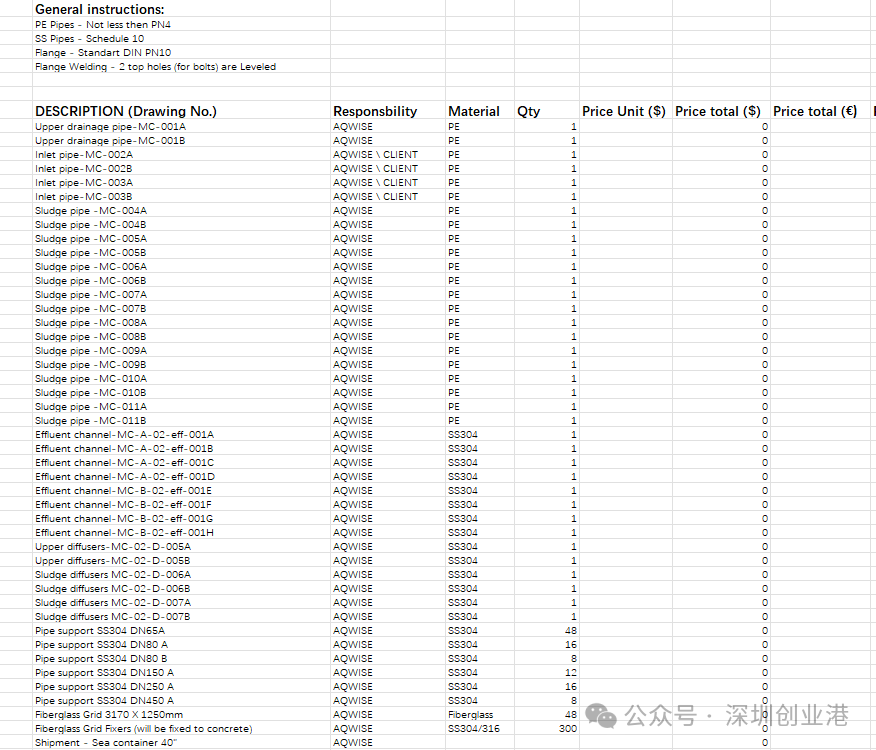Screen dimensions: 876x750
Task: Click the 'Sludge pipe -MC-007B' cell
Action: tap(181, 308)
